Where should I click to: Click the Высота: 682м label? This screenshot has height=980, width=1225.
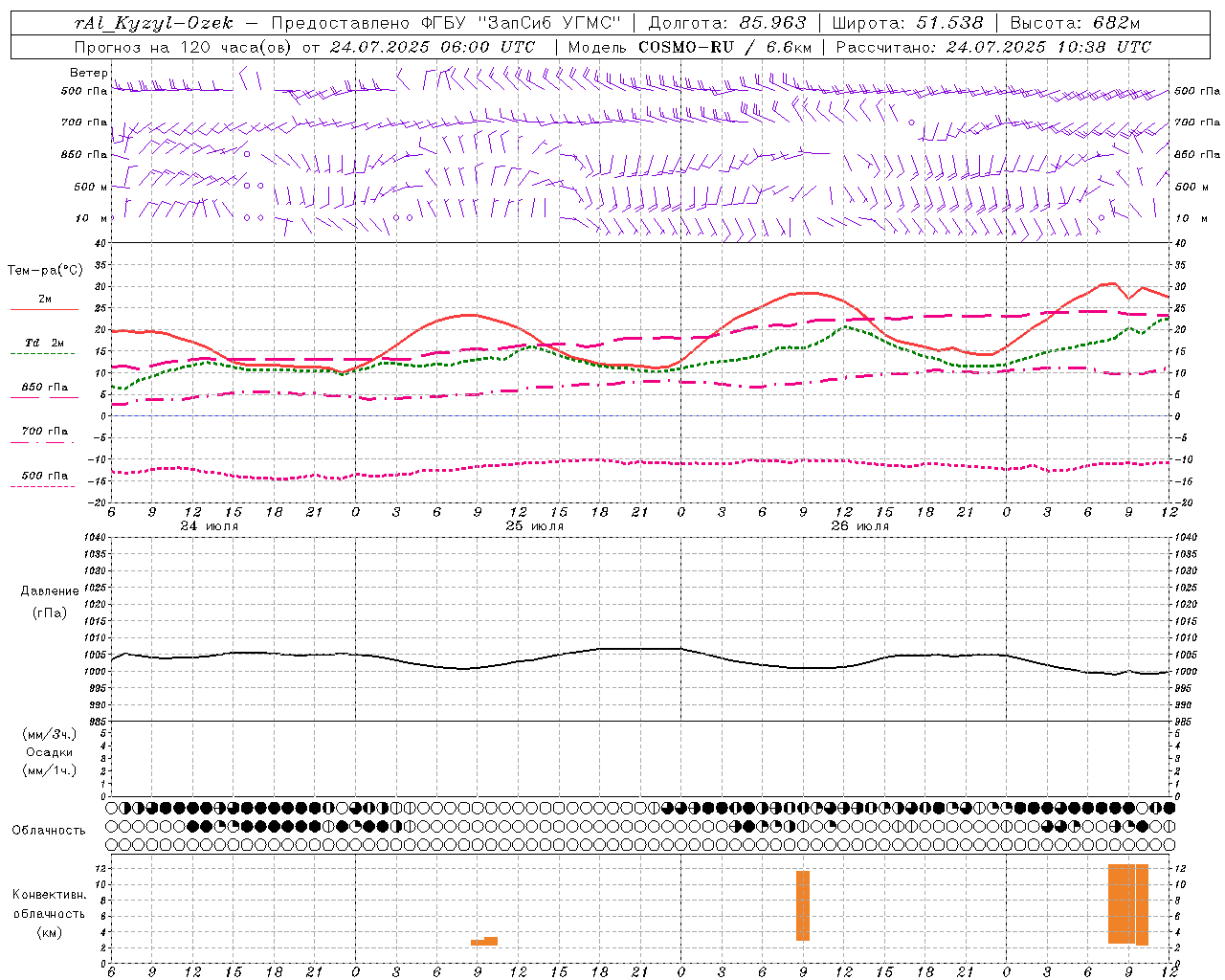click(1075, 23)
